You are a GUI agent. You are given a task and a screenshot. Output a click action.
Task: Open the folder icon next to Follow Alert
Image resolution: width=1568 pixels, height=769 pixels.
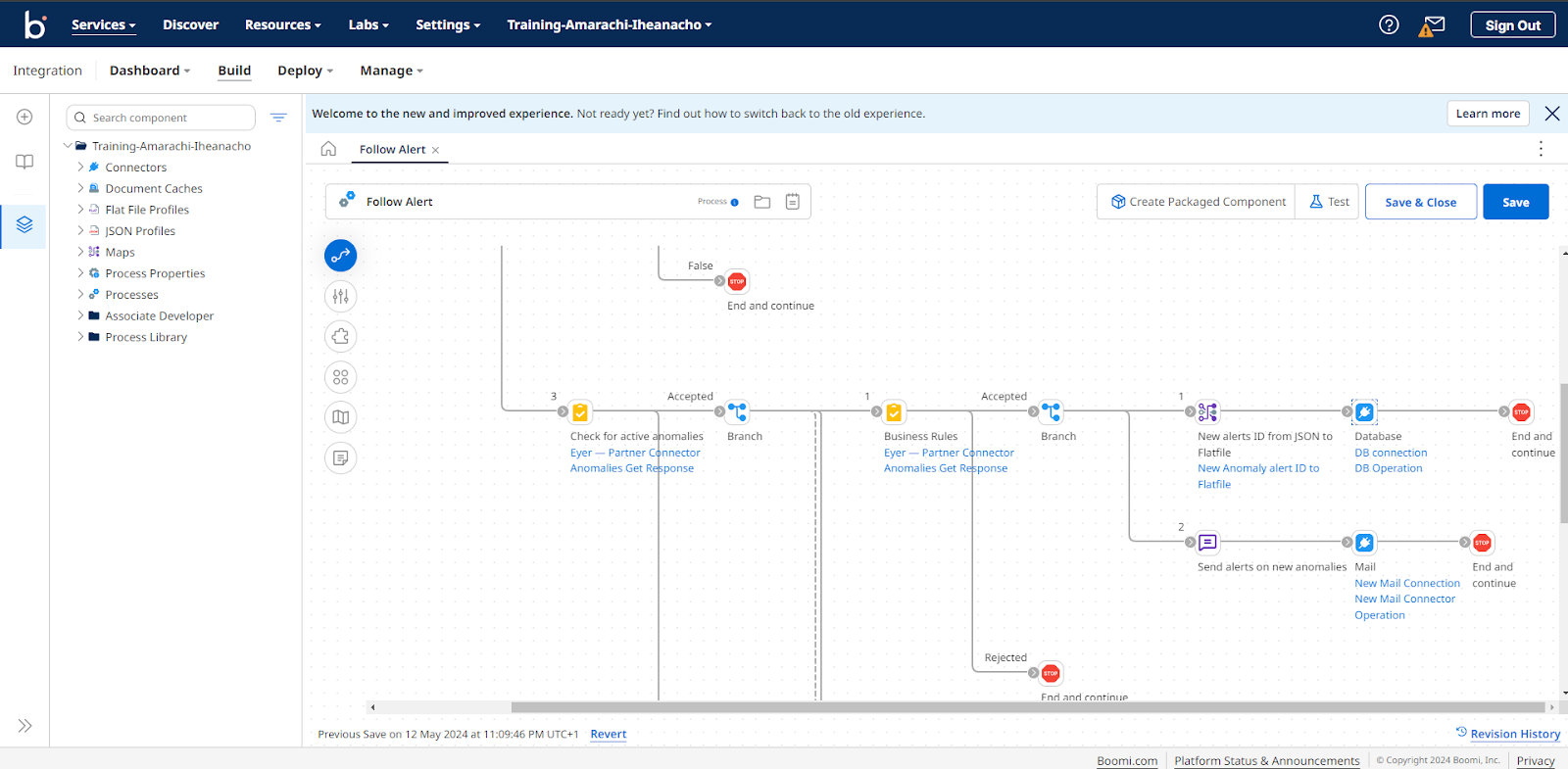click(762, 202)
